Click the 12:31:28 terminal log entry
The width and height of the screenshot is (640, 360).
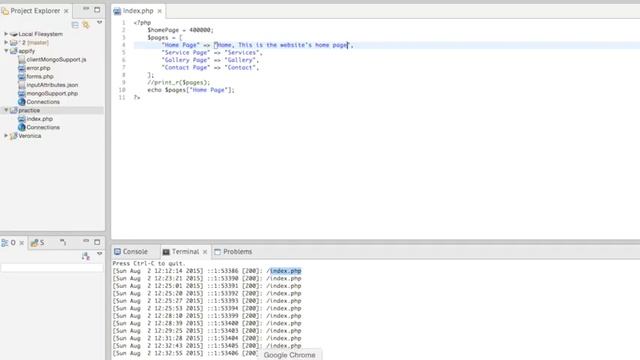tap(207, 338)
